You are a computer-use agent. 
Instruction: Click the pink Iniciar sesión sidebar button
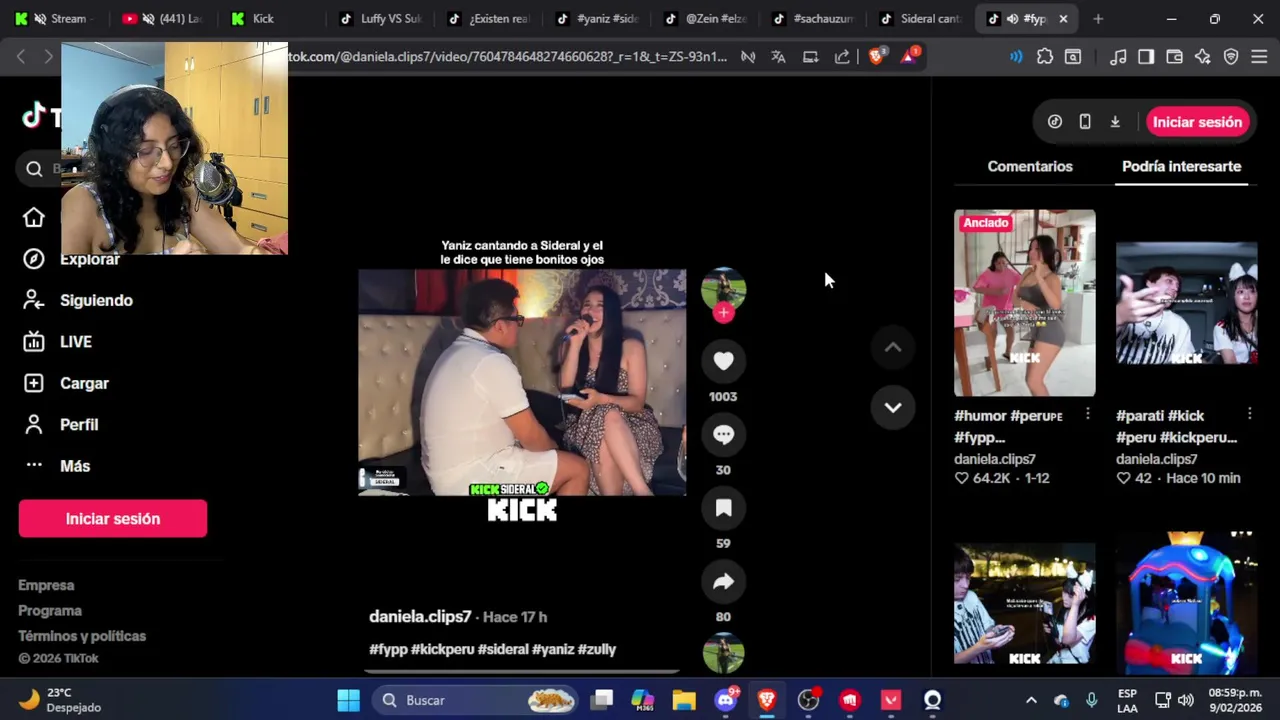click(113, 519)
